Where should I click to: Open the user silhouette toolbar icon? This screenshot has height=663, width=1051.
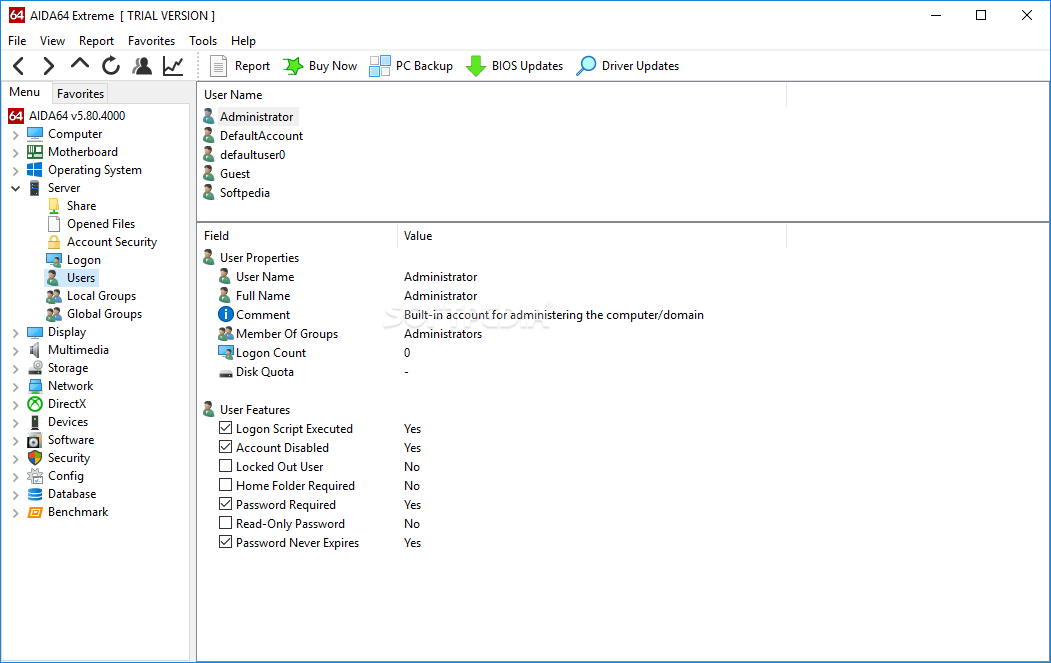141,66
